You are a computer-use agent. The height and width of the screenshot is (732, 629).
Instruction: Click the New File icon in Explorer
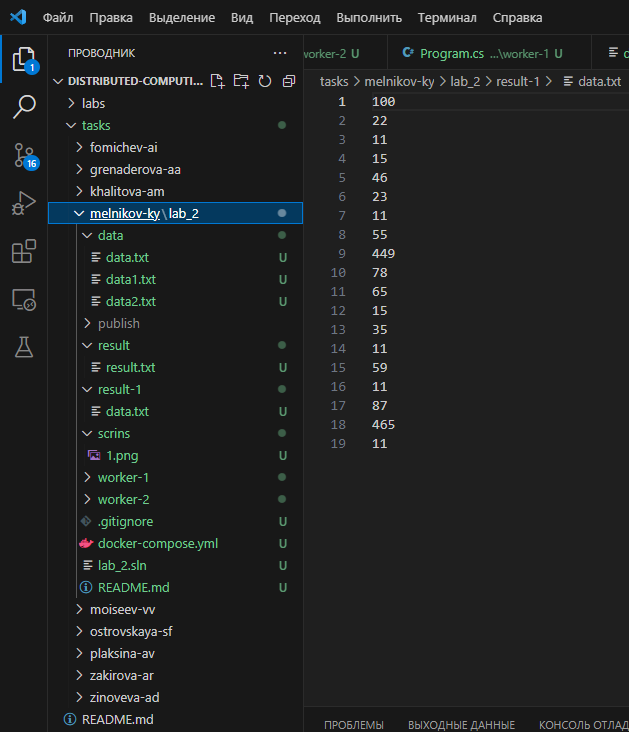point(218,81)
